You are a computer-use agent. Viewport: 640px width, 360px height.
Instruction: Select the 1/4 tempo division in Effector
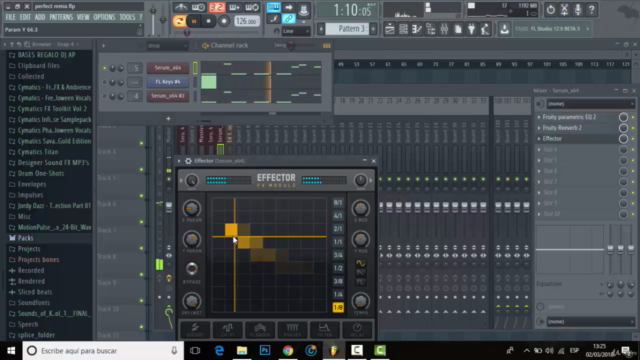click(x=338, y=294)
